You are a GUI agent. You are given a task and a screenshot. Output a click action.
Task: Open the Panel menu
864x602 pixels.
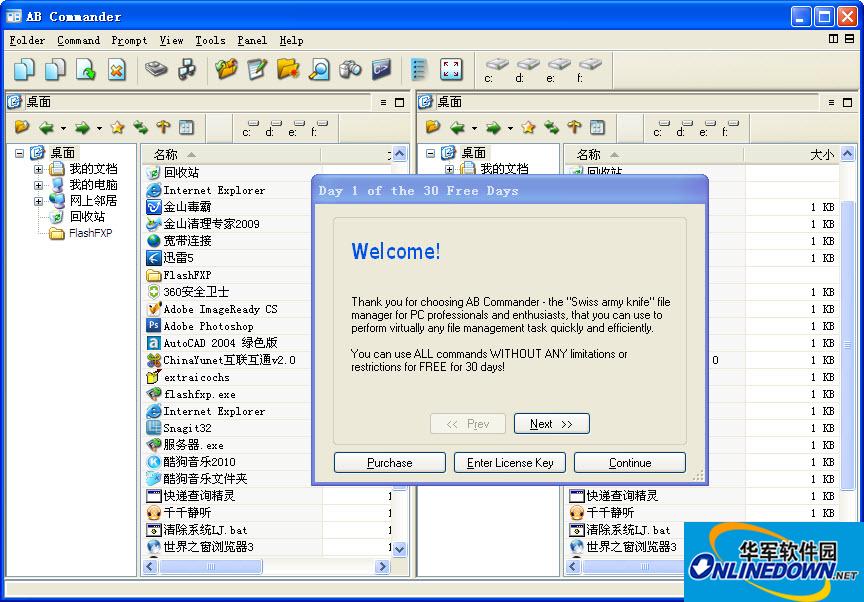252,40
